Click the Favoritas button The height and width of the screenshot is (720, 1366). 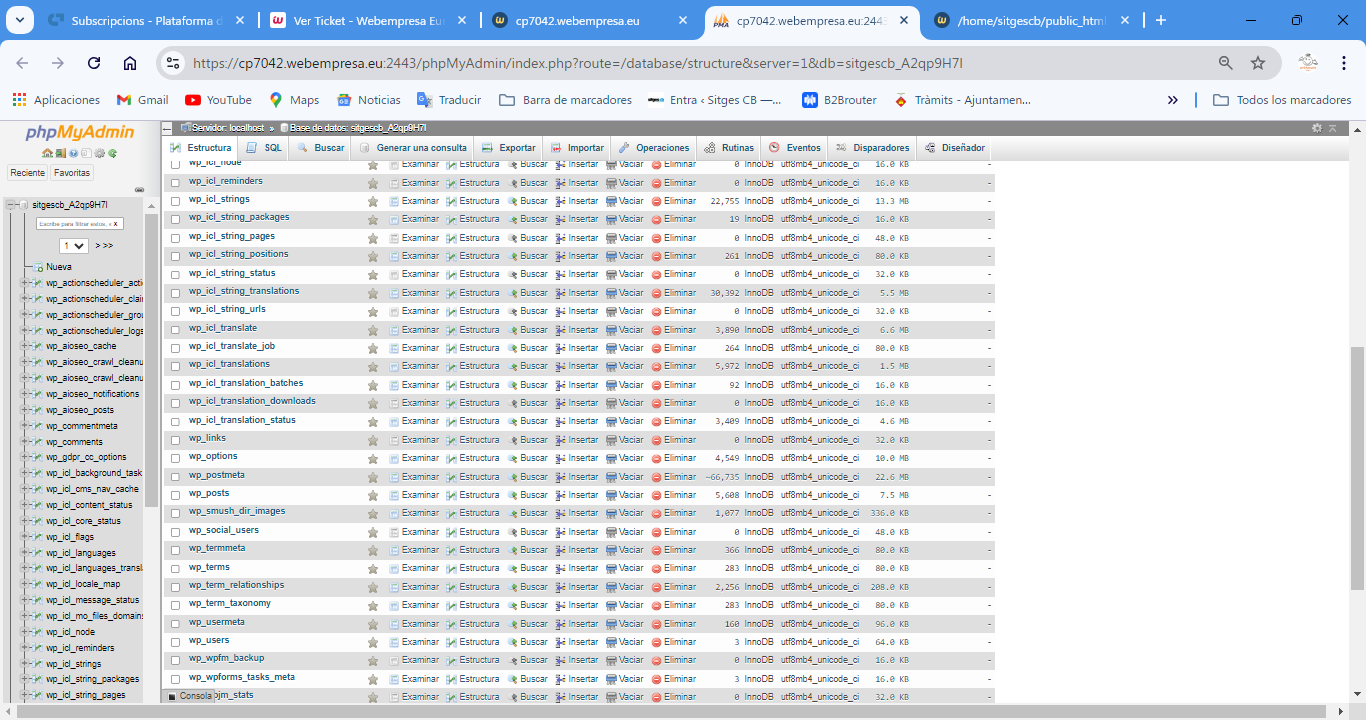pos(72,173)
